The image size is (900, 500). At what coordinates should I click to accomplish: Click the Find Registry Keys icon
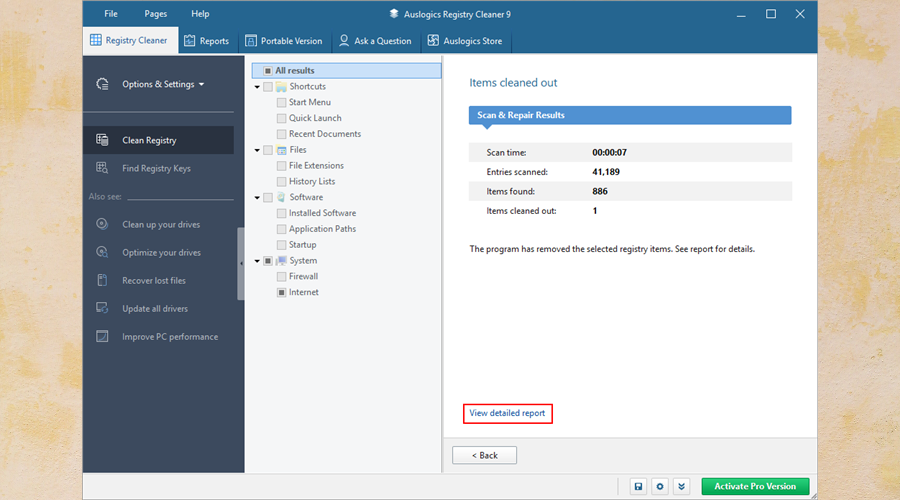[102, 168]
